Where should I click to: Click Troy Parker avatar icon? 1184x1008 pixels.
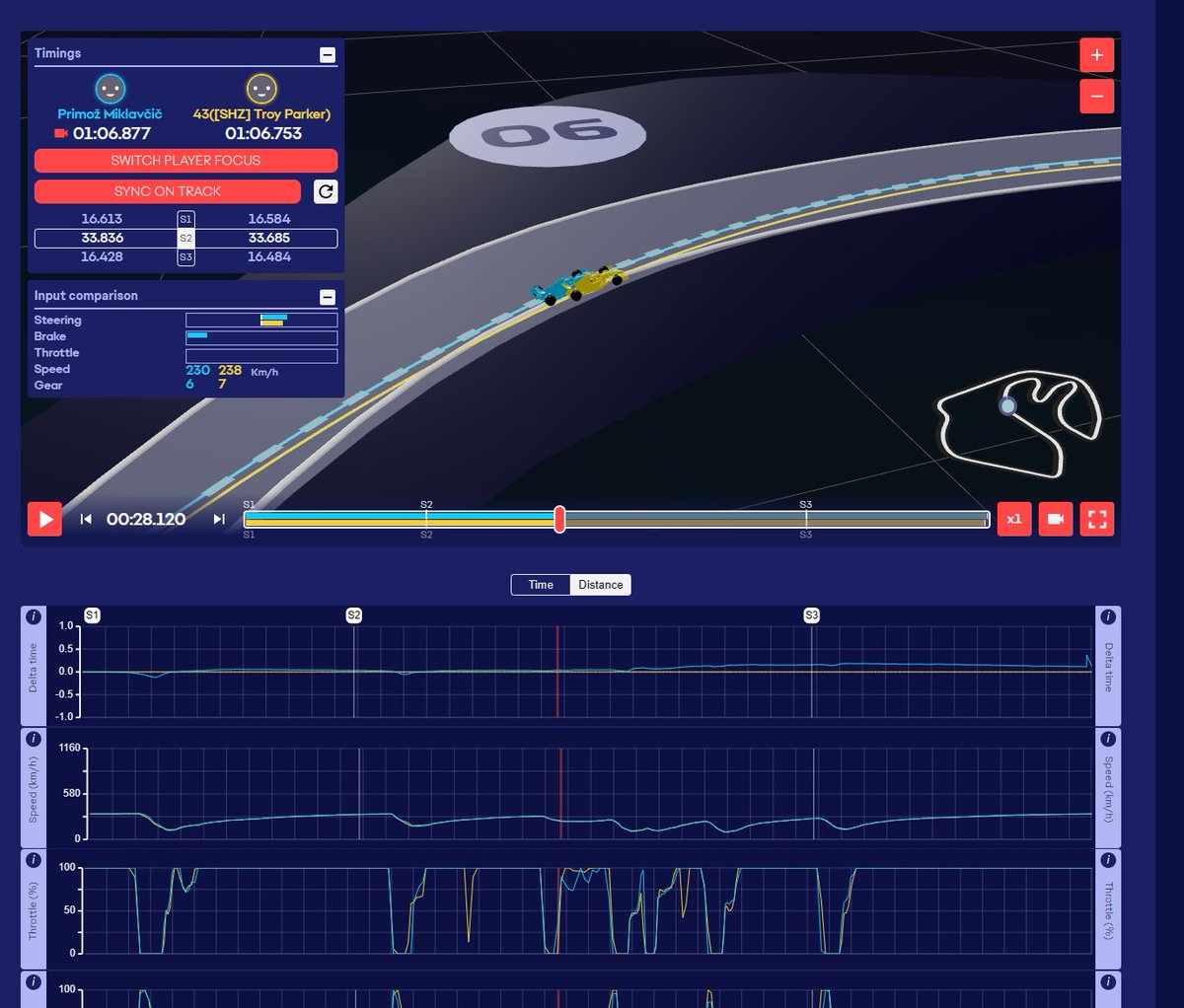[261, 89]
